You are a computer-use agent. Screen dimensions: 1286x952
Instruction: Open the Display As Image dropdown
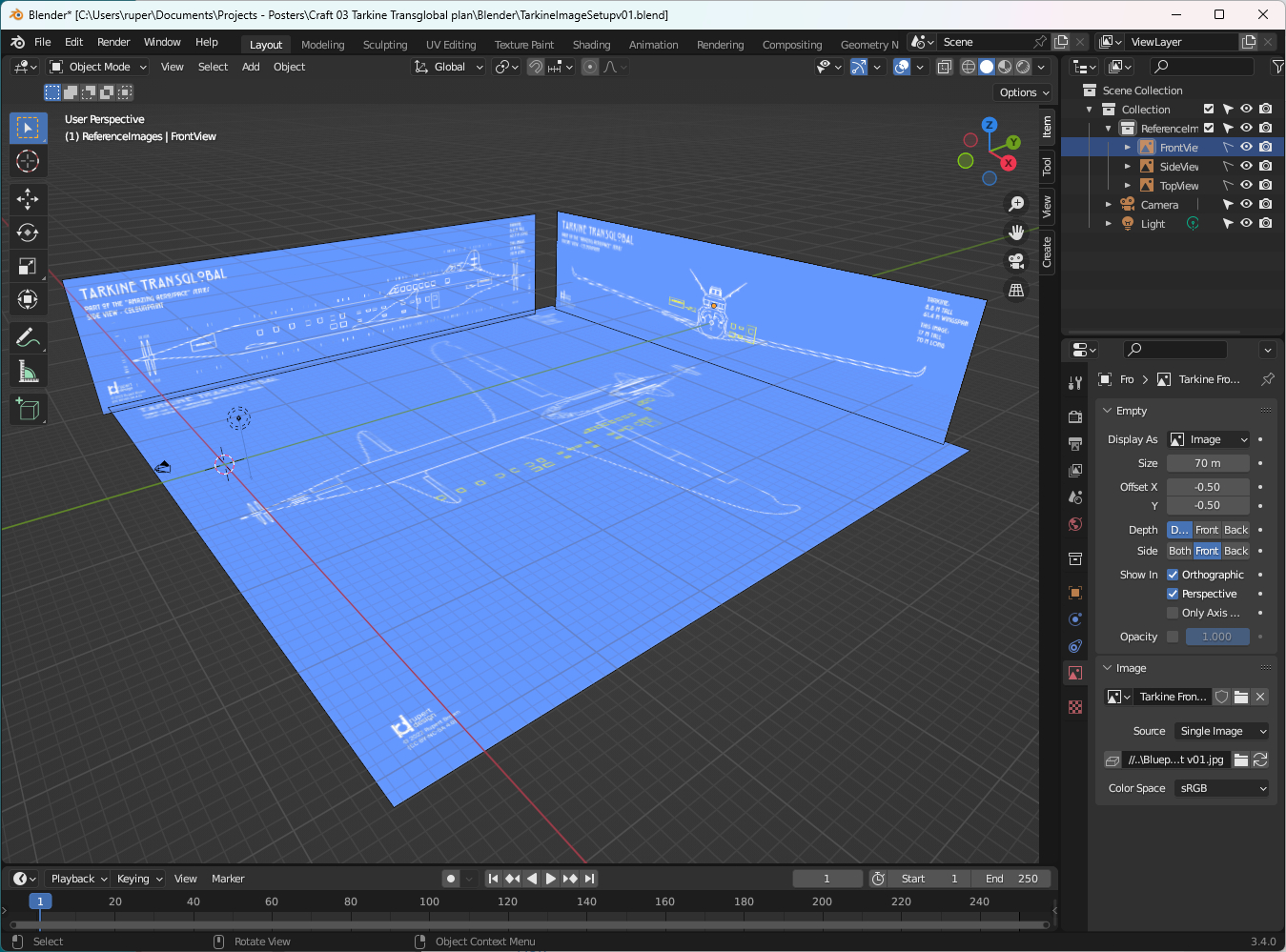(x=1208, y=439)
